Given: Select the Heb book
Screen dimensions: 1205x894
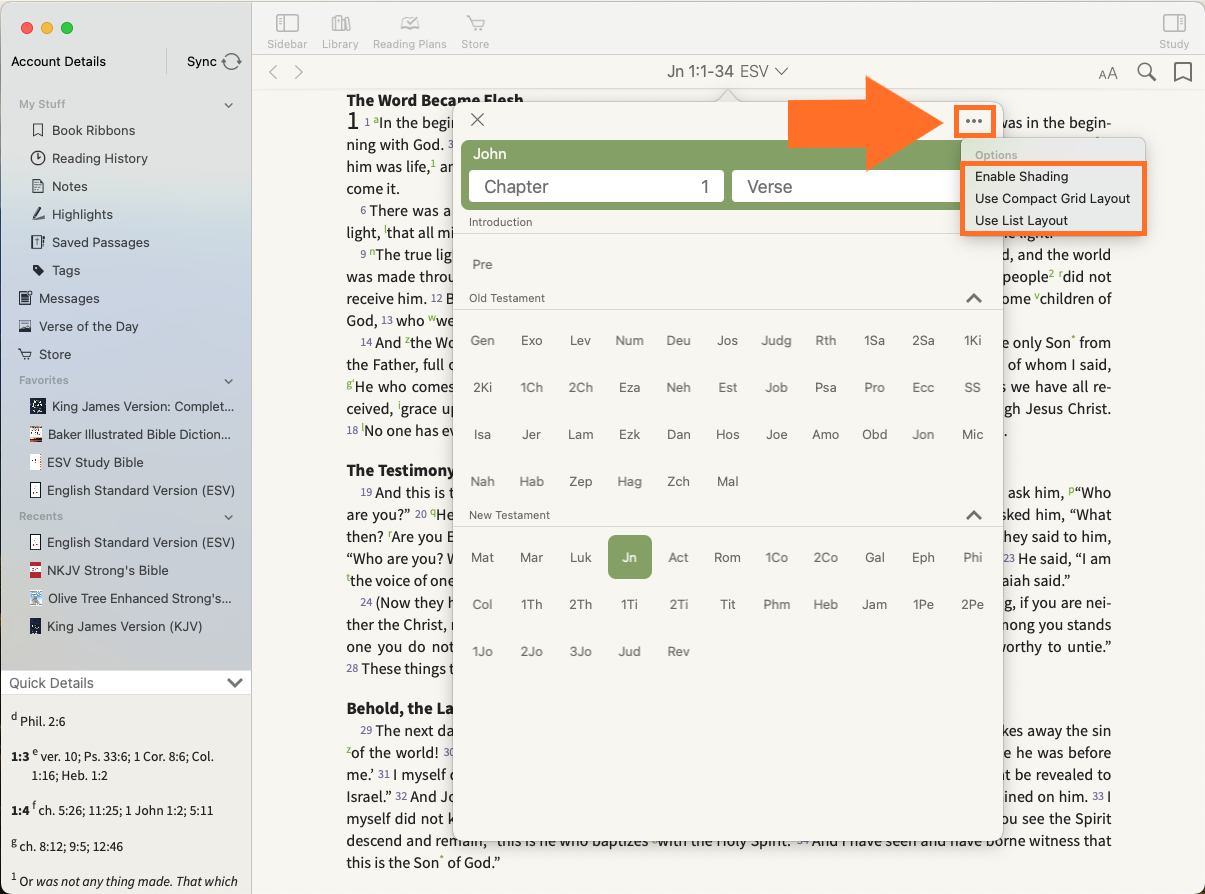Looking at the screenshot, I should 825,604.
